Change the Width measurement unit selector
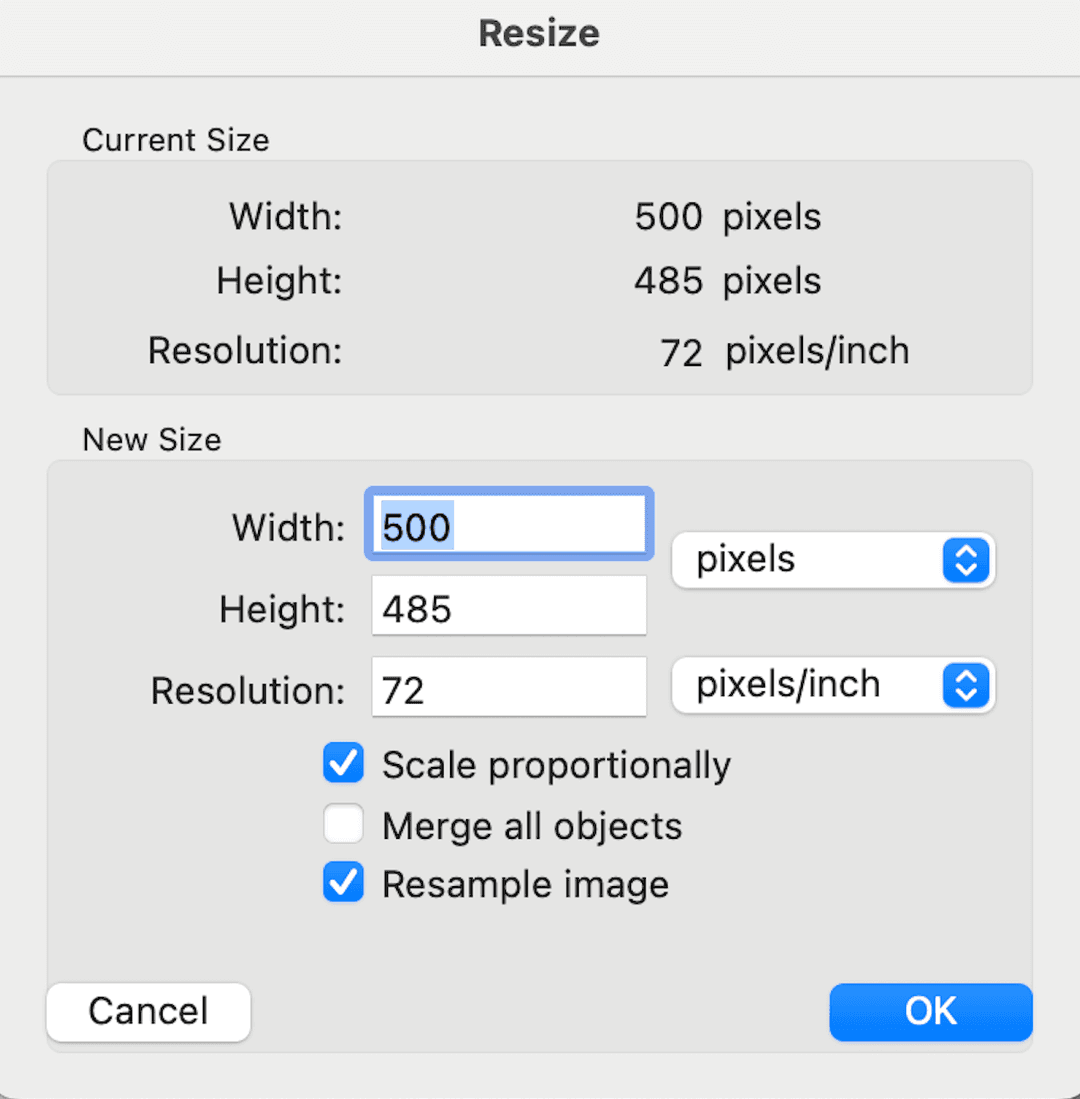The height and width of the screenshot is (1099, 1080). pos(832,560)
